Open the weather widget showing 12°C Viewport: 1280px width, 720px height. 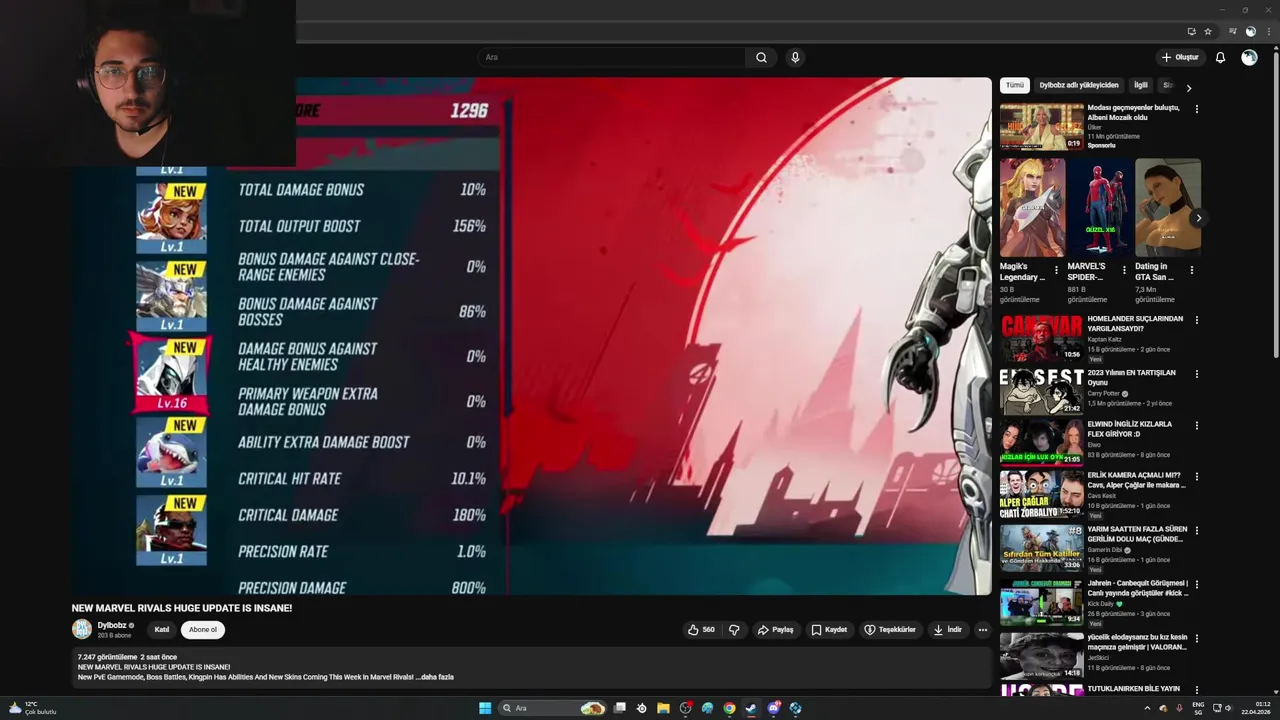(32, 708)
